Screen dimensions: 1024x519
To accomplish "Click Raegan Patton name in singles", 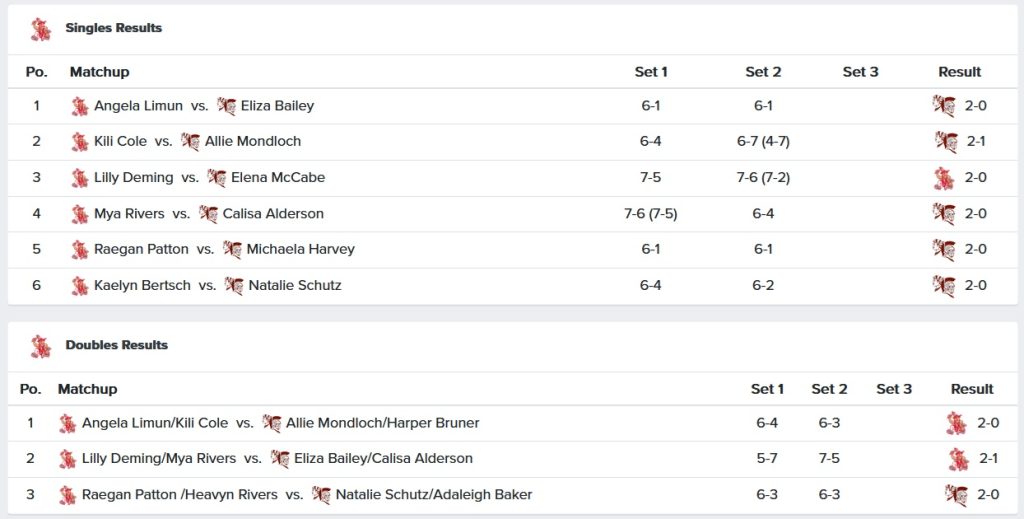I will point(141,250).
